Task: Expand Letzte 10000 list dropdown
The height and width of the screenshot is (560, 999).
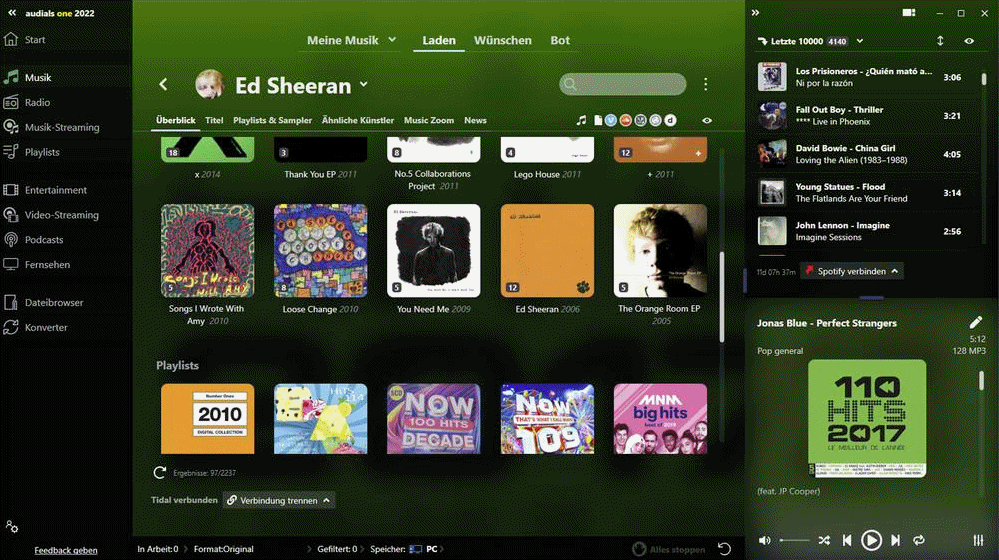Action: (859, 41)
